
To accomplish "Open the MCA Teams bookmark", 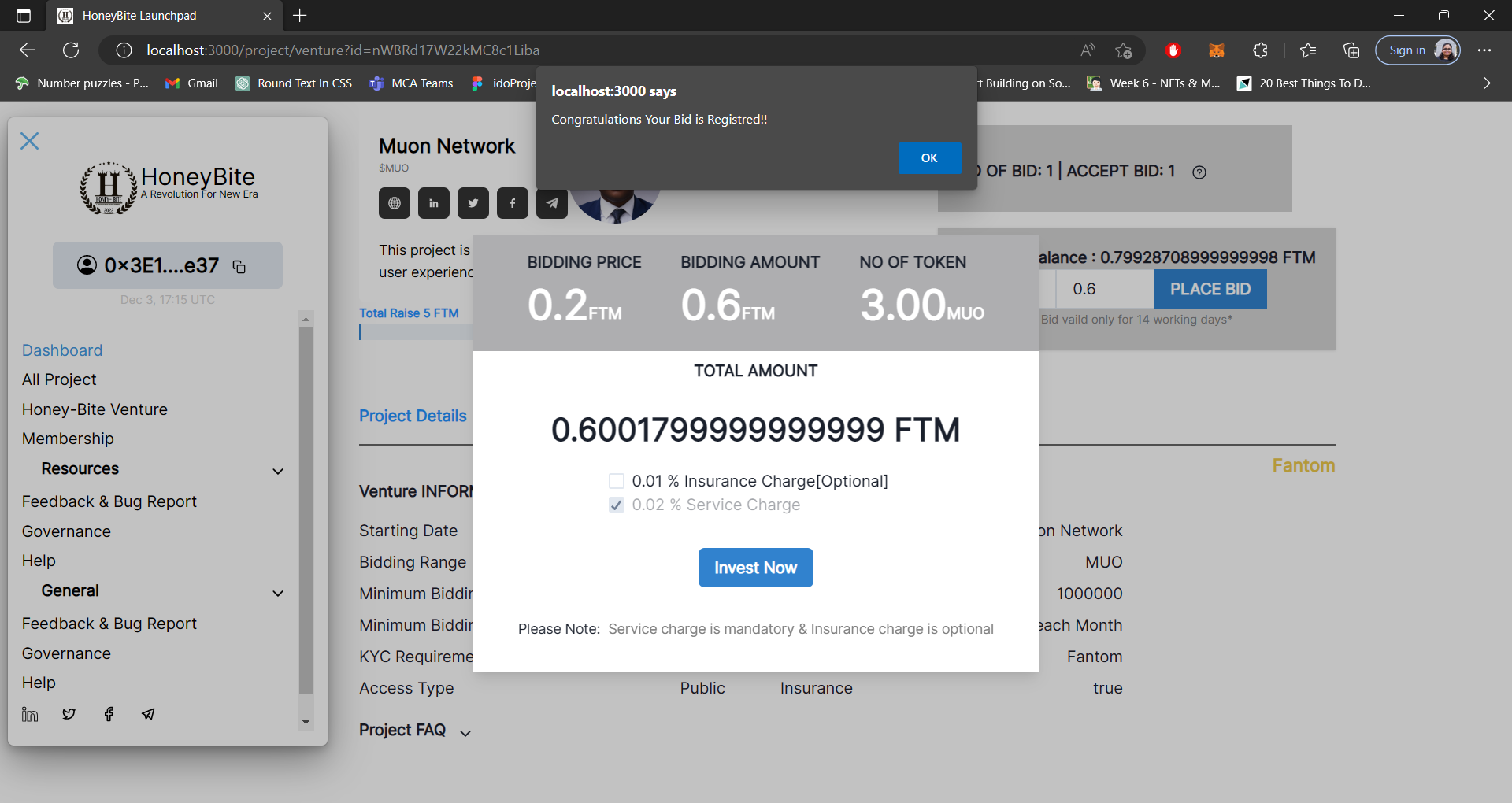I will 411,83.
